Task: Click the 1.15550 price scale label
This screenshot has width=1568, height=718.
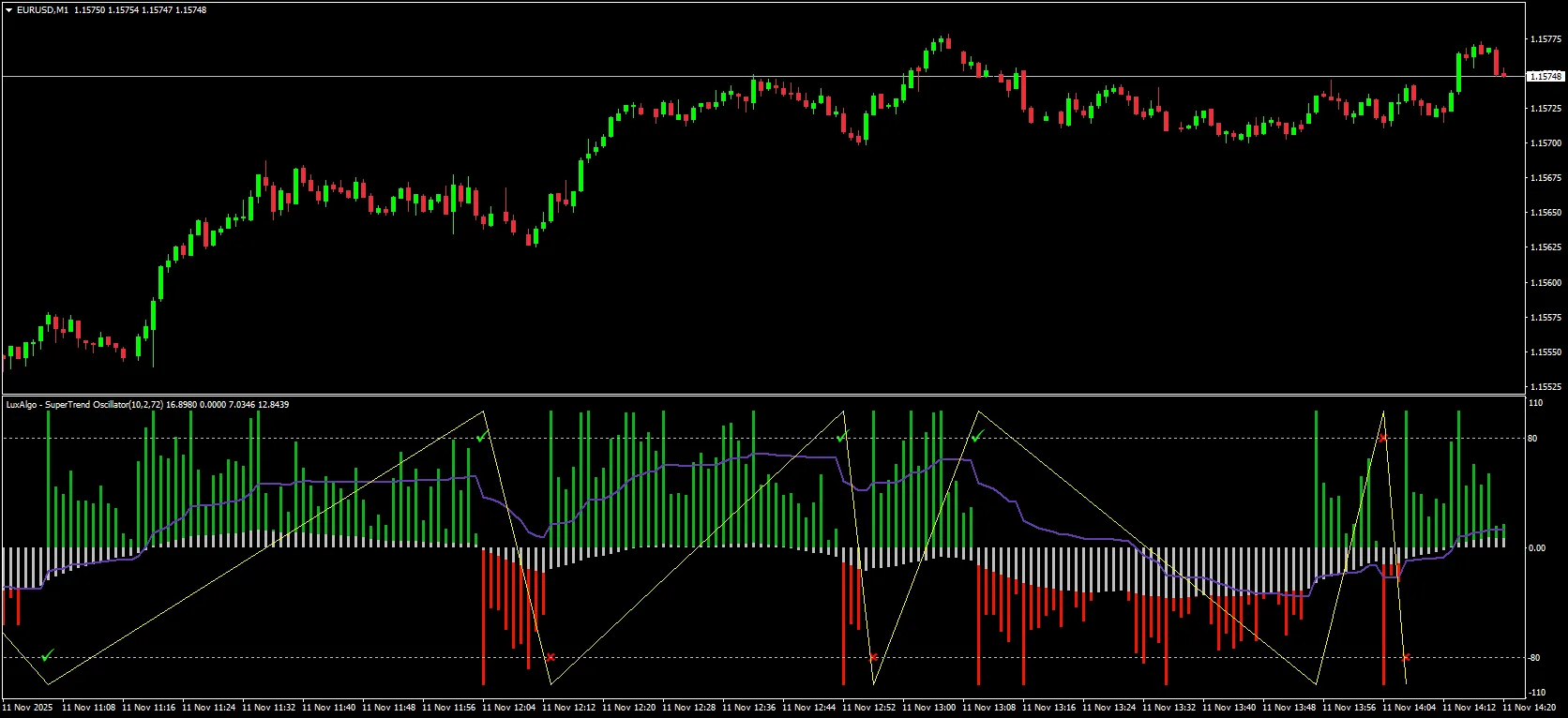Action: (x=1545, y=352)
